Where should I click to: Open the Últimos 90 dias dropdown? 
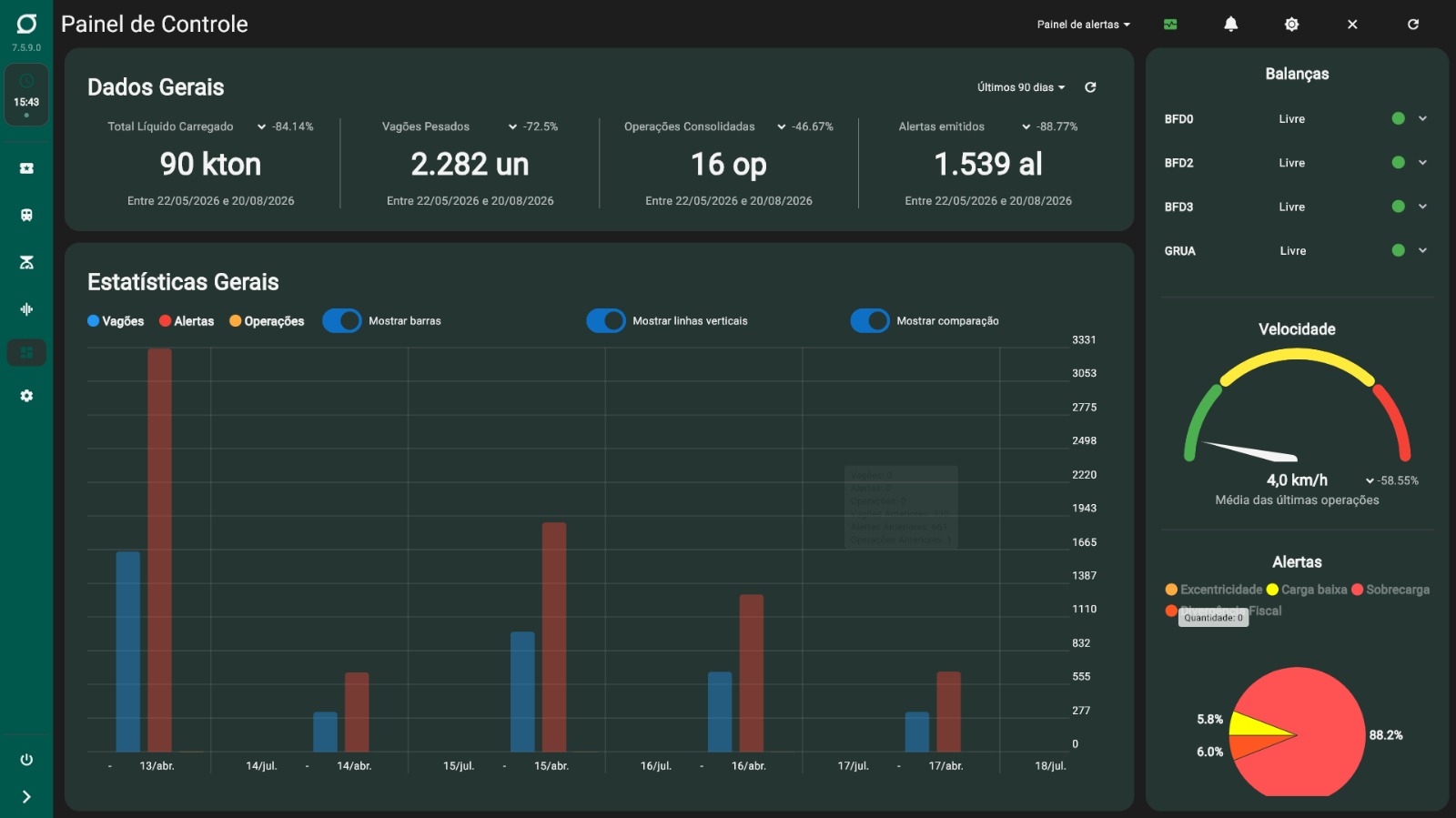(x=1021, y=87)
